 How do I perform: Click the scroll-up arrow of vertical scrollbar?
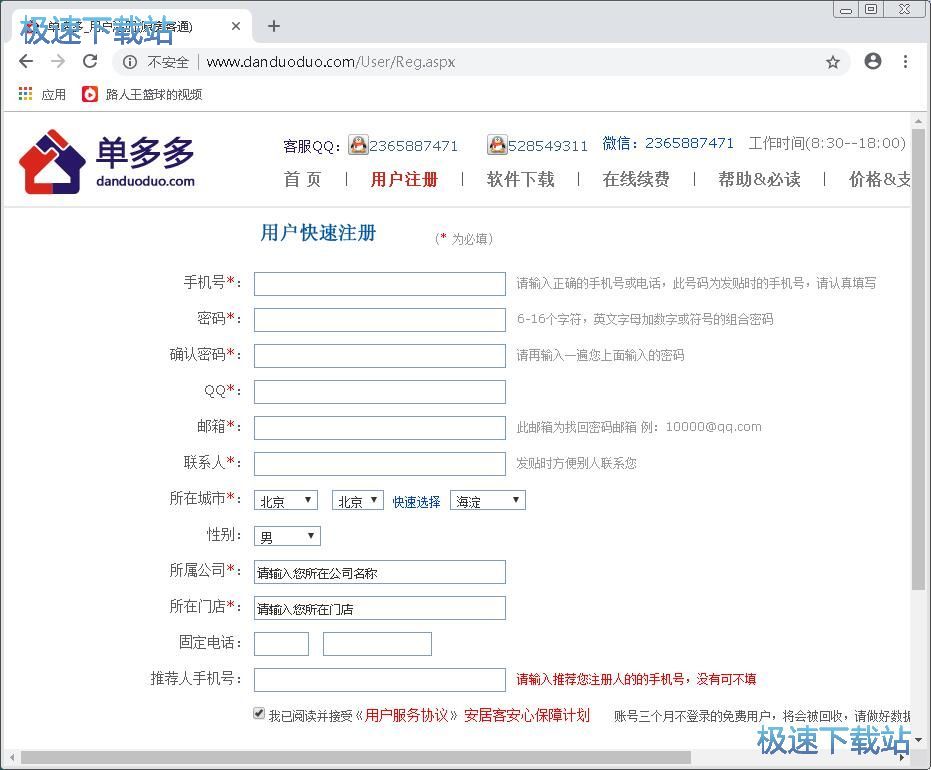coord(919,121)
